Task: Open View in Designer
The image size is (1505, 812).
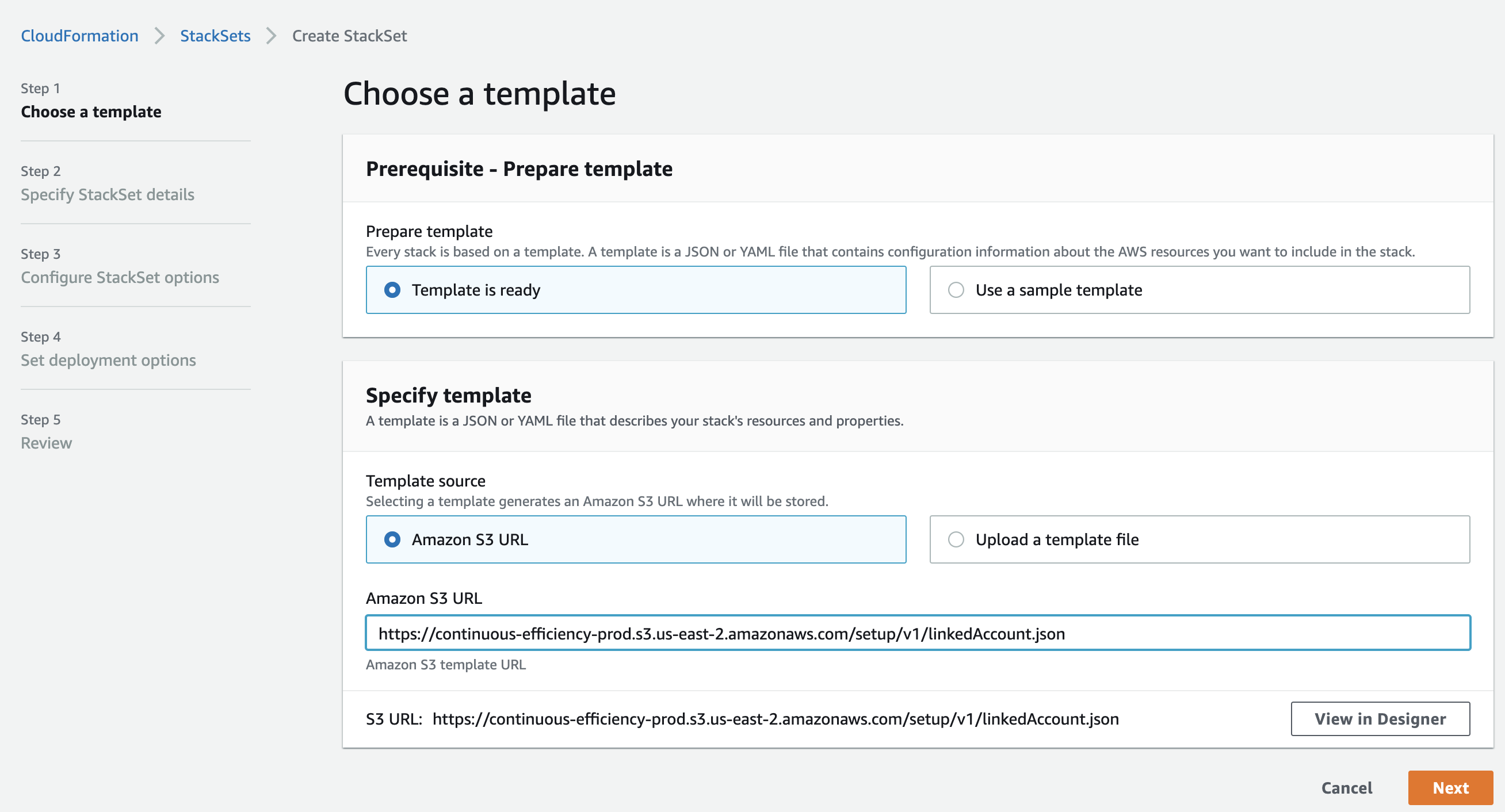Action: 1380,718
